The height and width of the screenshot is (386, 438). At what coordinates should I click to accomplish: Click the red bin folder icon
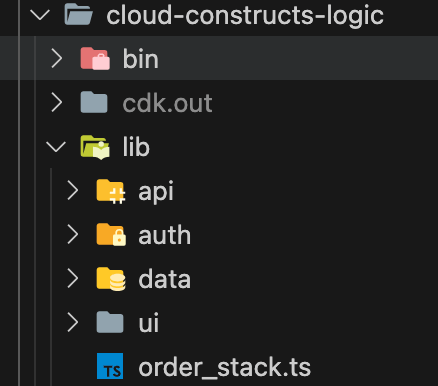click(95, 58)
